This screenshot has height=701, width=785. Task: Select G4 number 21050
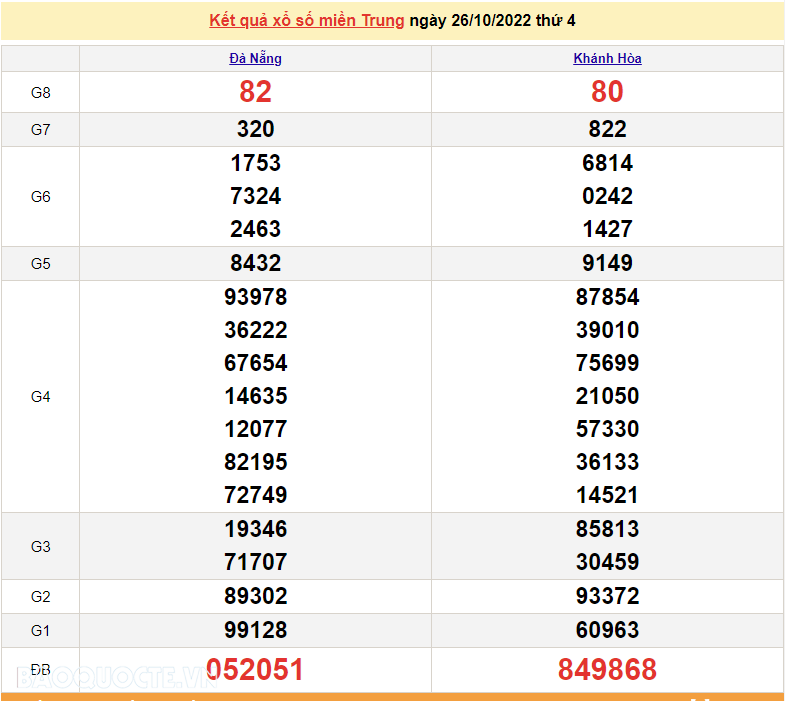(607, 396)
